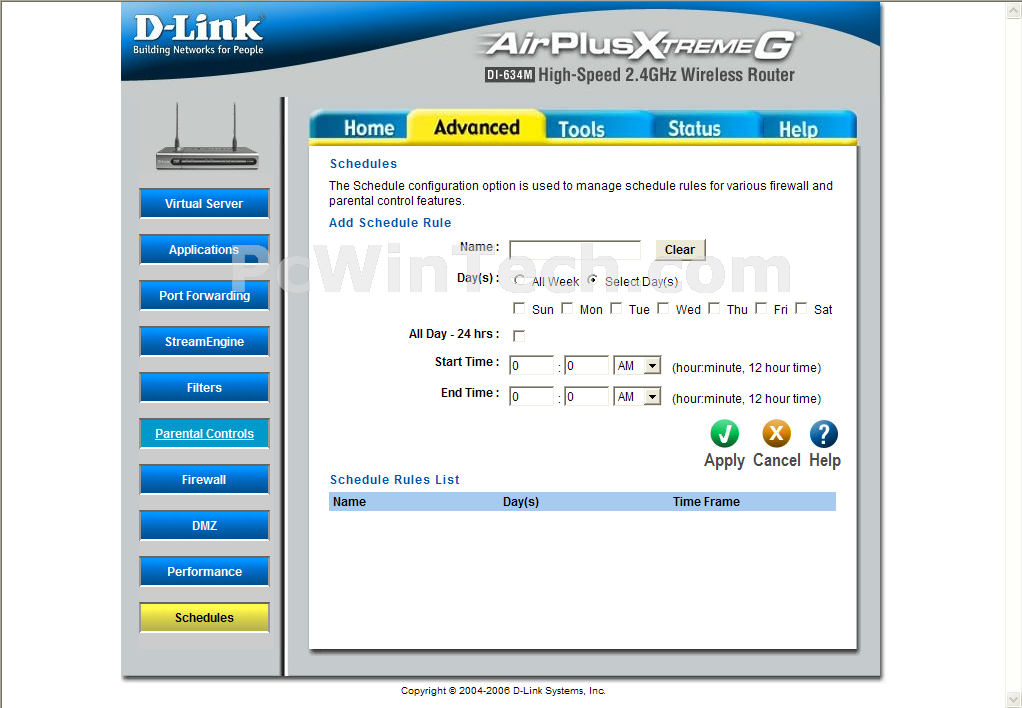Check the Mon checkbox
The height and width of the screenshot is (708, 1022).
click(x=567, y=308)
